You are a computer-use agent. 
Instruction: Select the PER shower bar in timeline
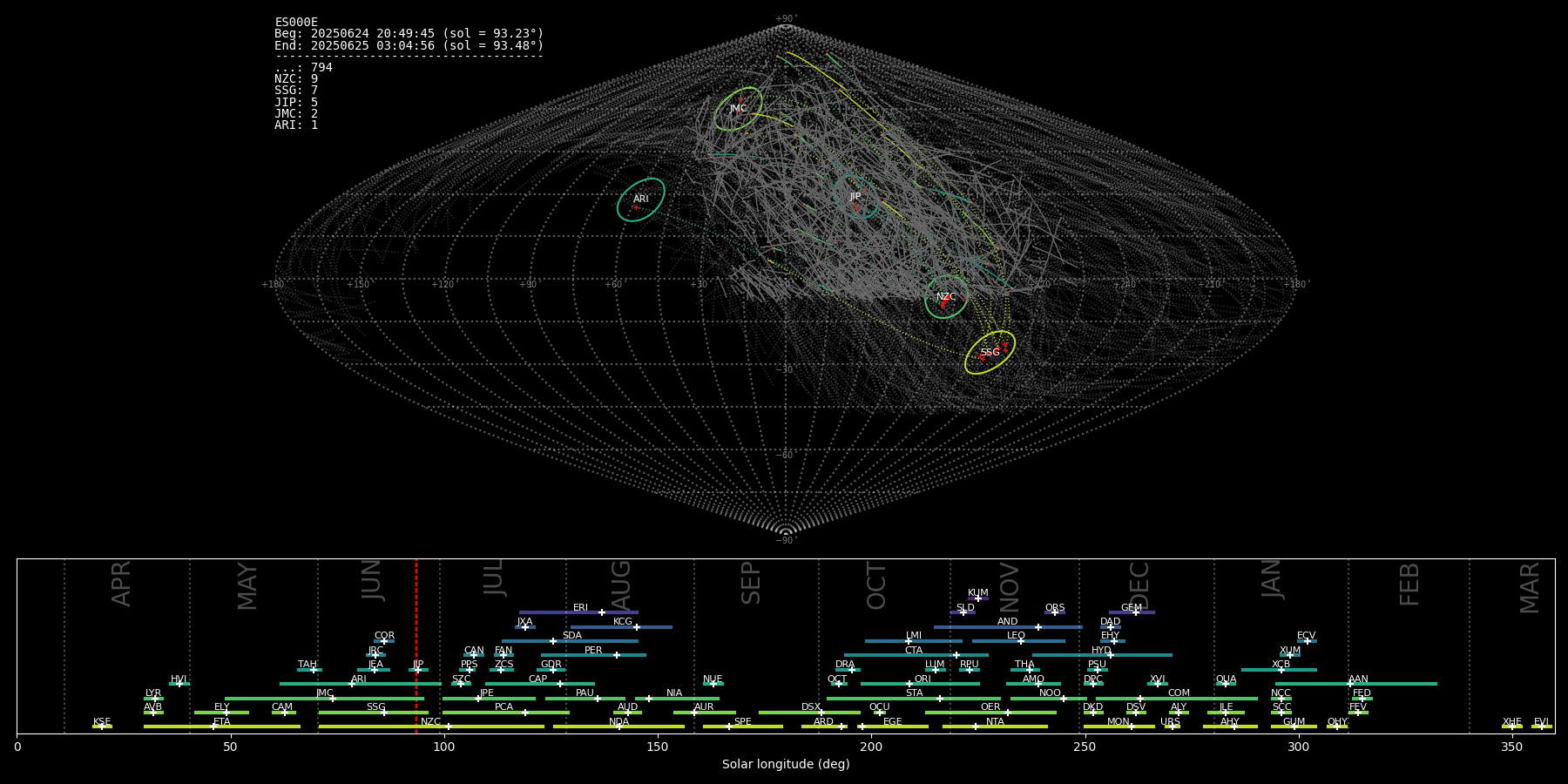[x=593, y=655]
